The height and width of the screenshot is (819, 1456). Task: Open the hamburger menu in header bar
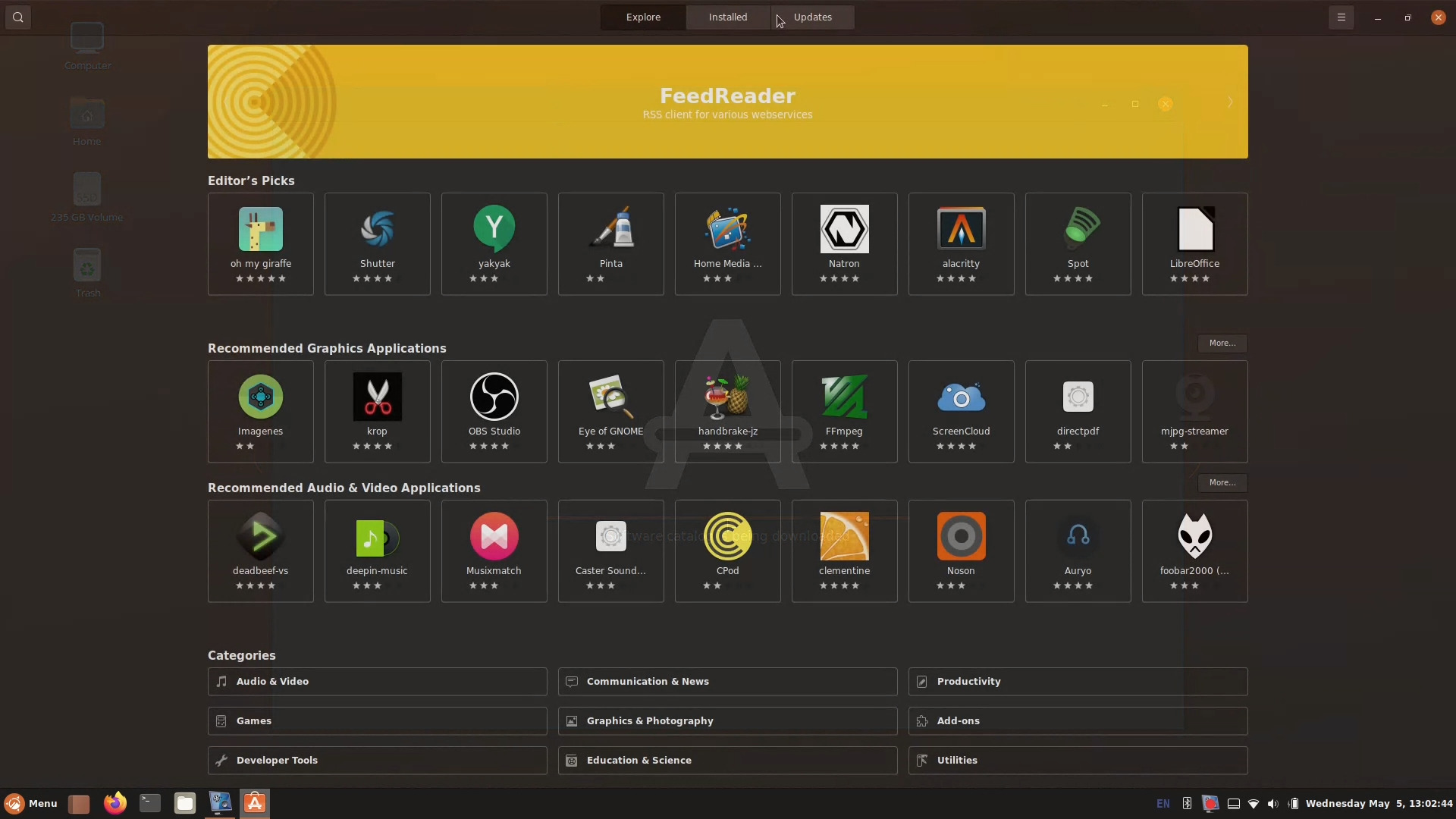pyautogui.click(x=1341, y=17)
